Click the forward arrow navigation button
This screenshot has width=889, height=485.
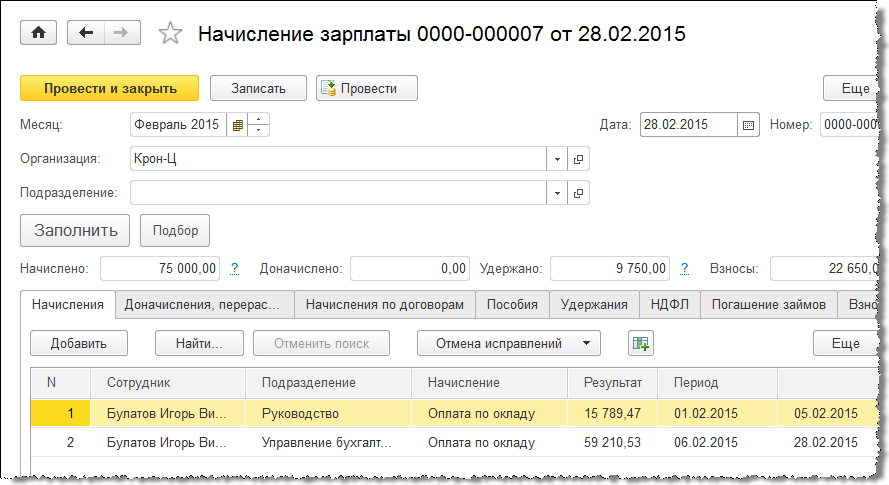tap(120, 33)
